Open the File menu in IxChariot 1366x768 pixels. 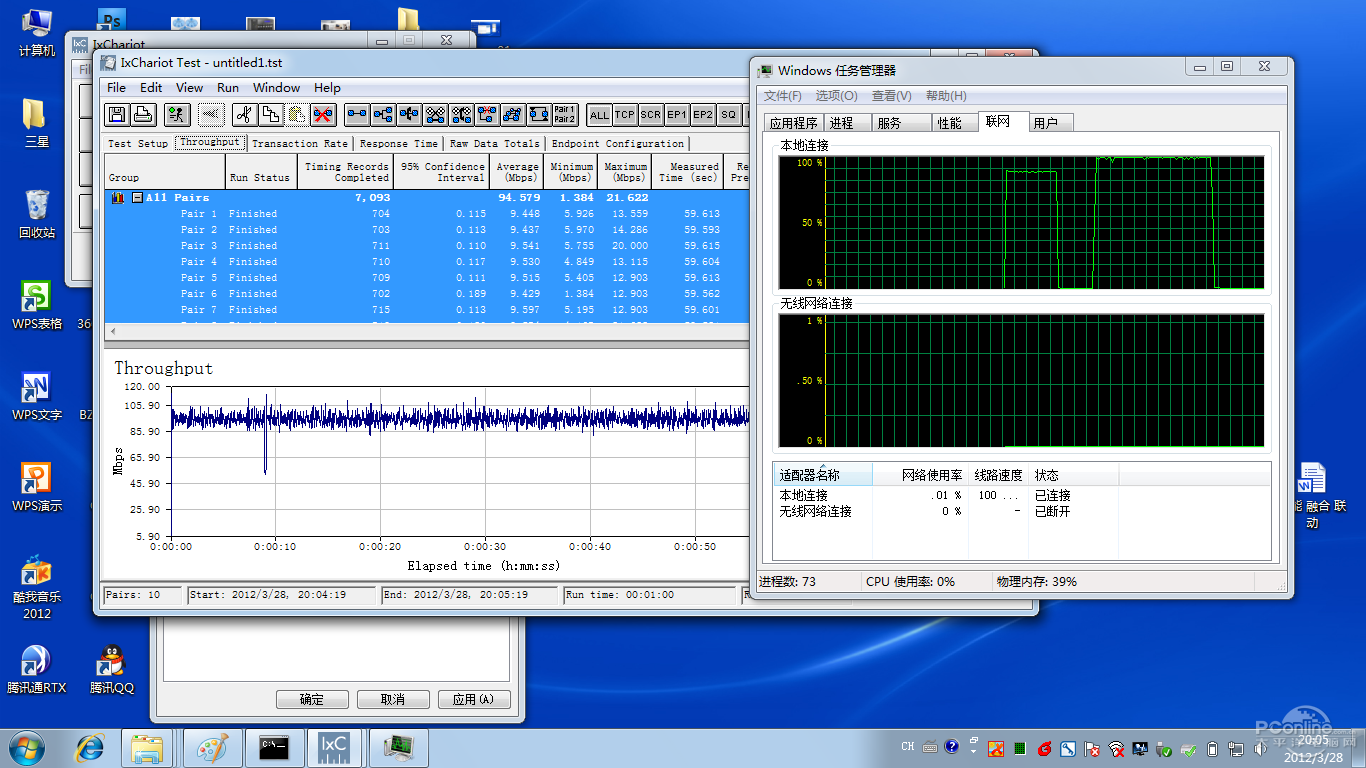[x=117, y=87]
